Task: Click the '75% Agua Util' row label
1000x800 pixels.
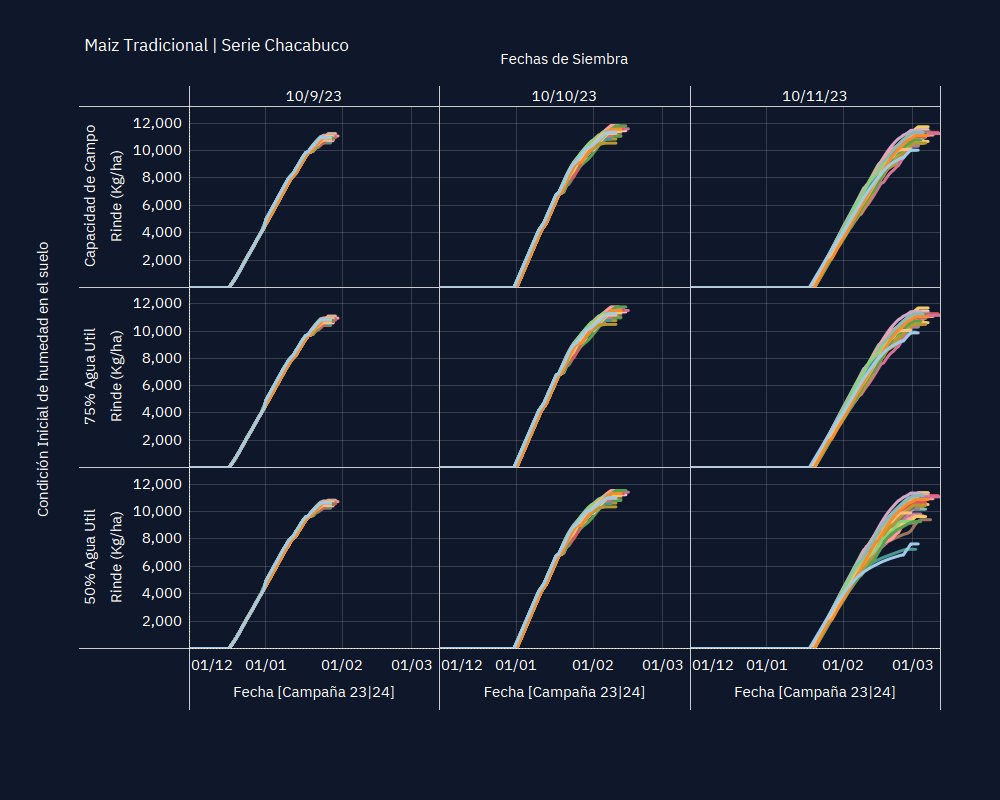Action: 90,376
